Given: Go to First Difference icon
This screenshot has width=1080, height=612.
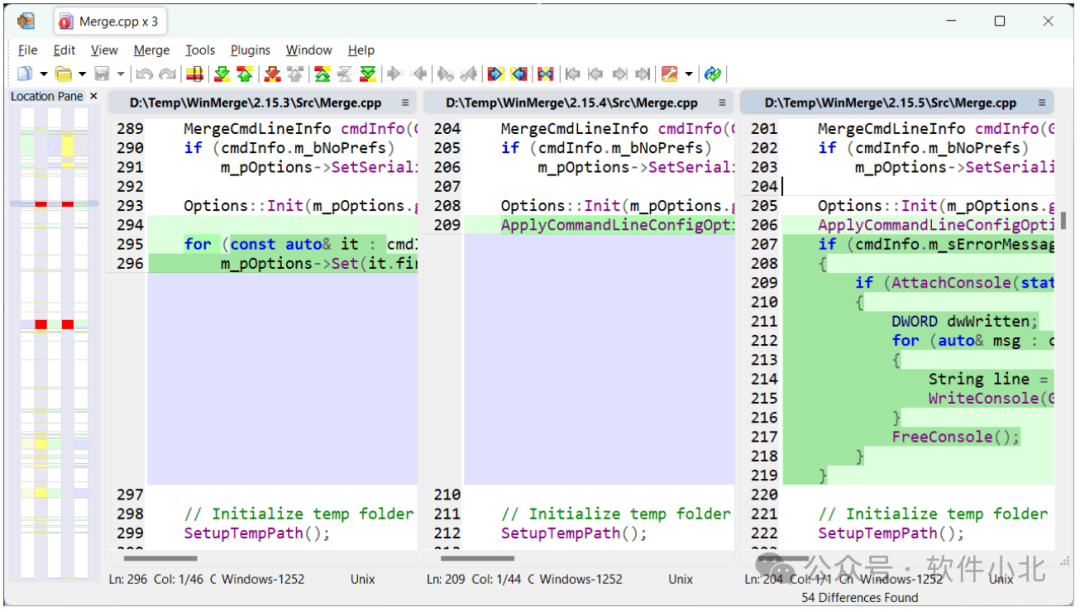Looking at the screenshot, I should tap(322, 74).
